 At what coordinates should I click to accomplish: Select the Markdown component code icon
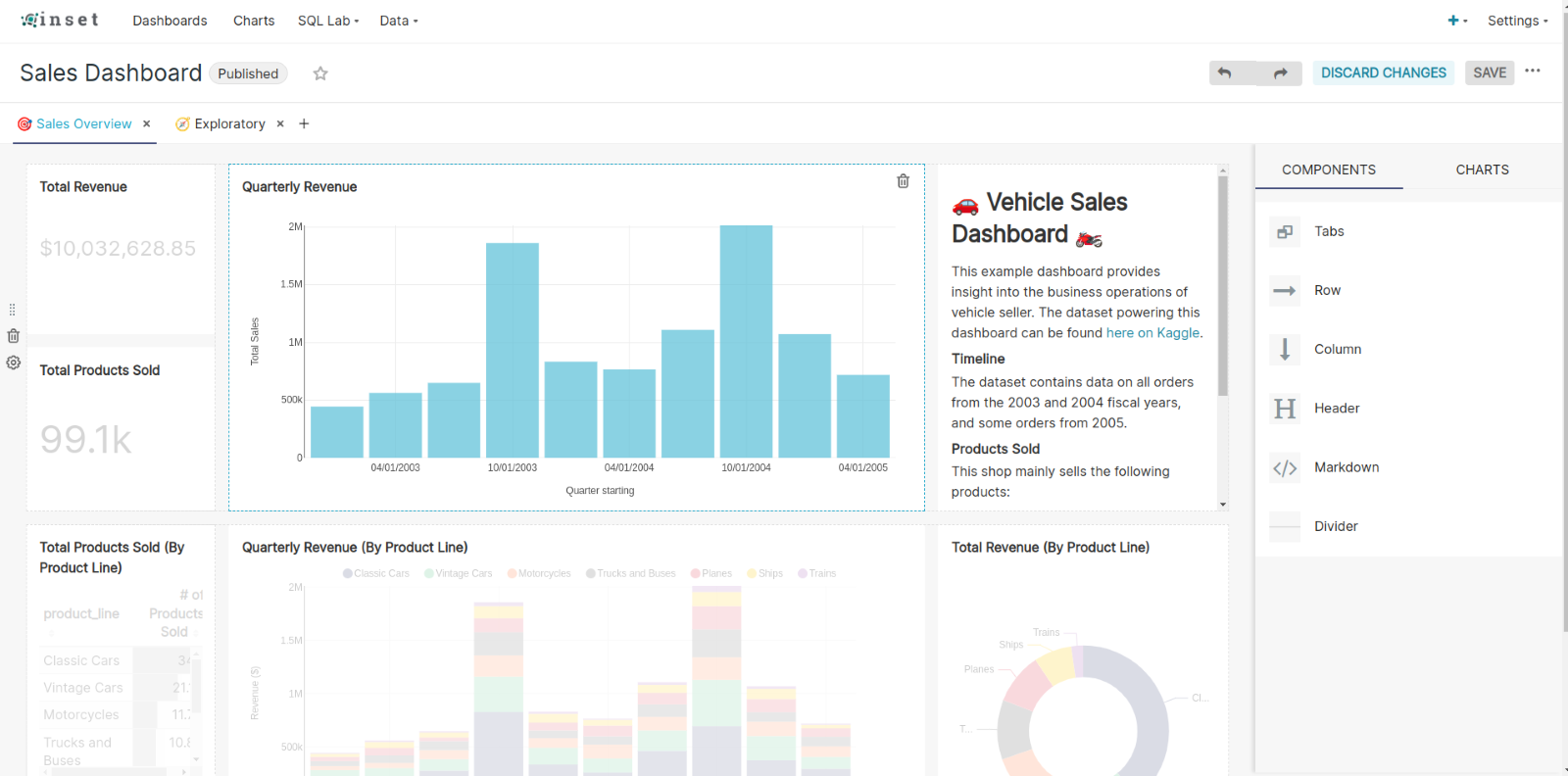coord(1285,467)
